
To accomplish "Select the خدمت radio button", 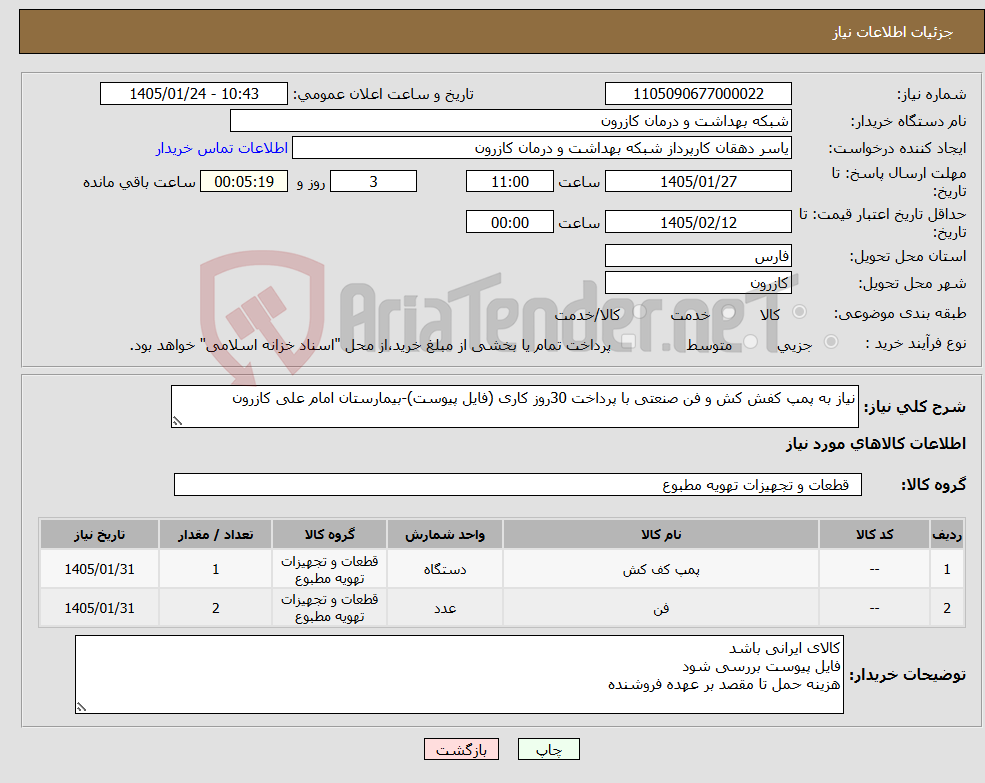I will 729,312.
